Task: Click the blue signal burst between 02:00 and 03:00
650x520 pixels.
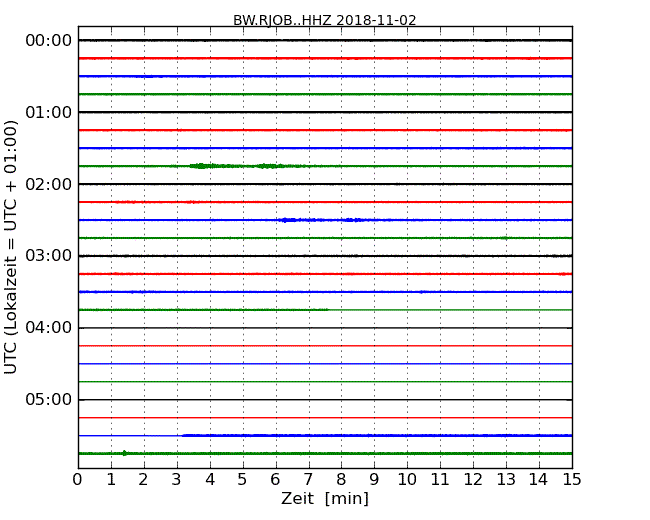Action: pyautogui.click(x=321, y=220)
